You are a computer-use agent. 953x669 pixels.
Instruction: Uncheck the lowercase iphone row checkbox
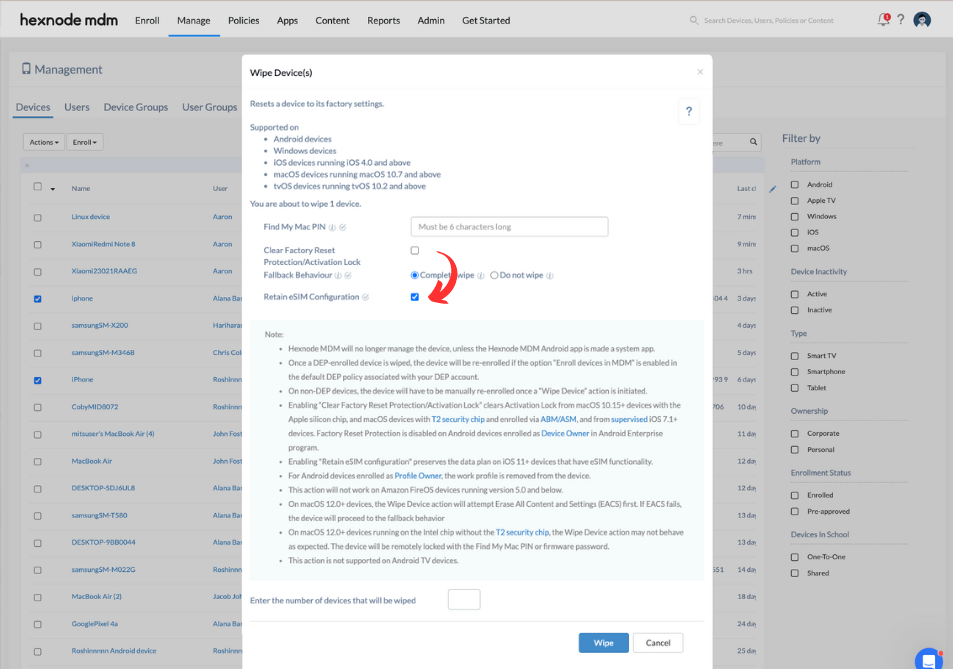38,299
